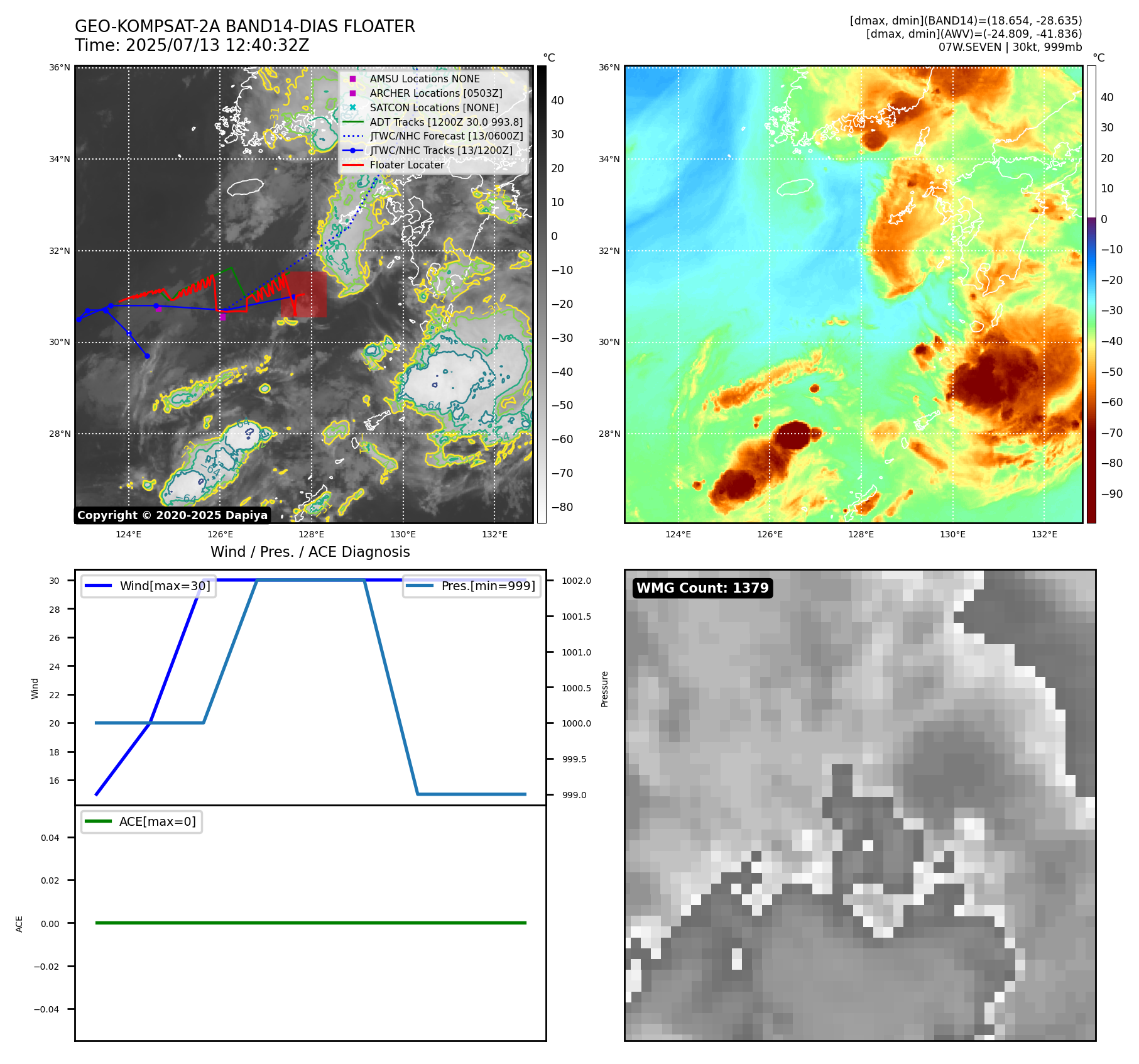
Task: Click the 124°E label under left map
Action: pyautogui.click(x=129, y=535)
